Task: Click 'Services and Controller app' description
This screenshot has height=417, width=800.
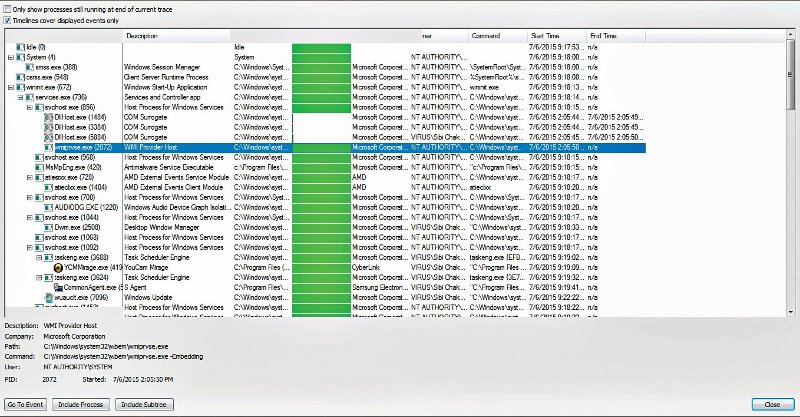Action: tap(163, 97)
